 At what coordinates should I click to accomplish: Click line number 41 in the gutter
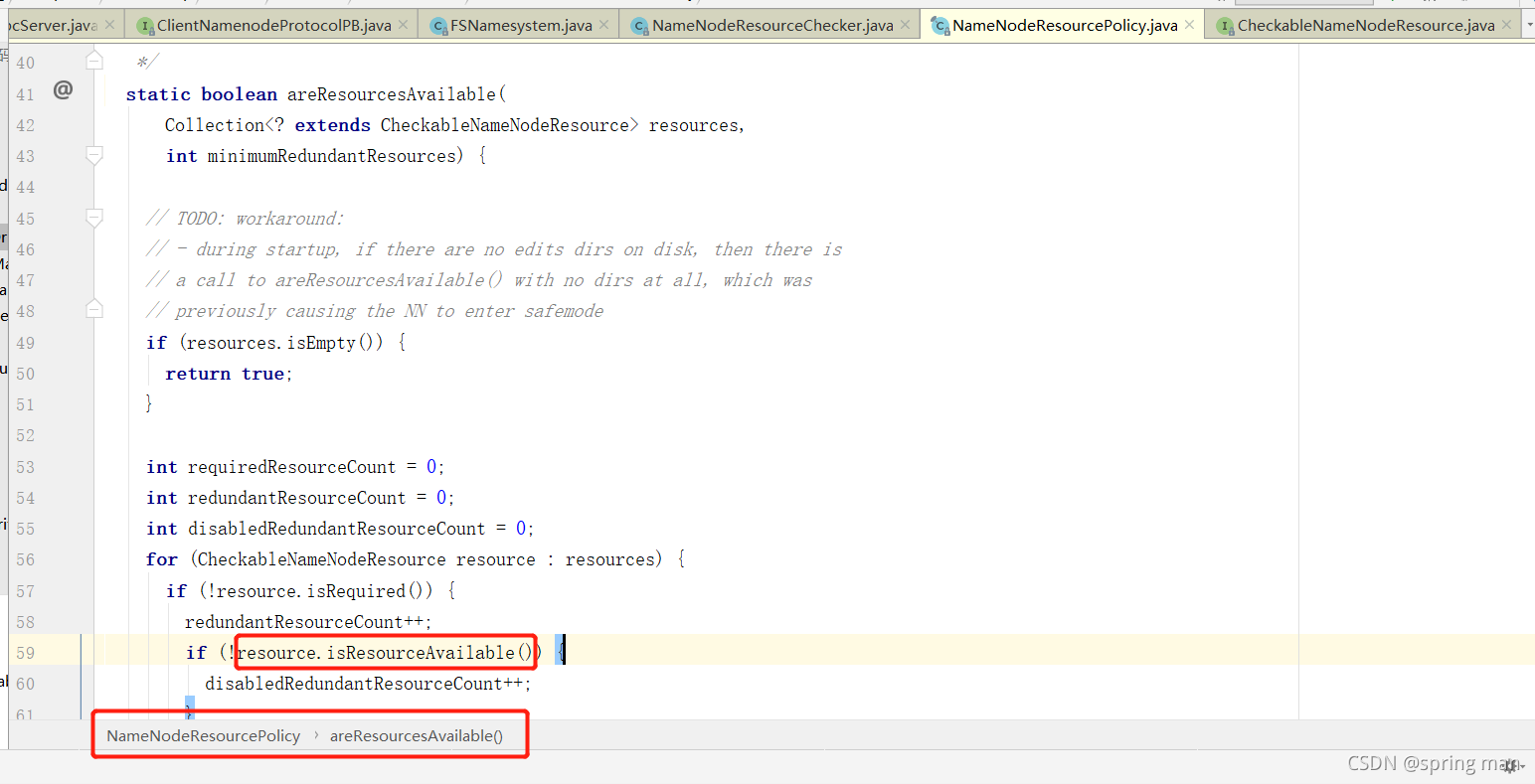click(26, 94)
